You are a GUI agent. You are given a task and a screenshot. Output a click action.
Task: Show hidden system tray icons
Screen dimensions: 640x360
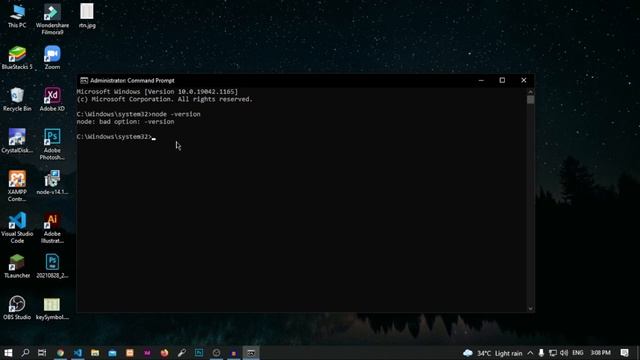[x=530, y=353]
